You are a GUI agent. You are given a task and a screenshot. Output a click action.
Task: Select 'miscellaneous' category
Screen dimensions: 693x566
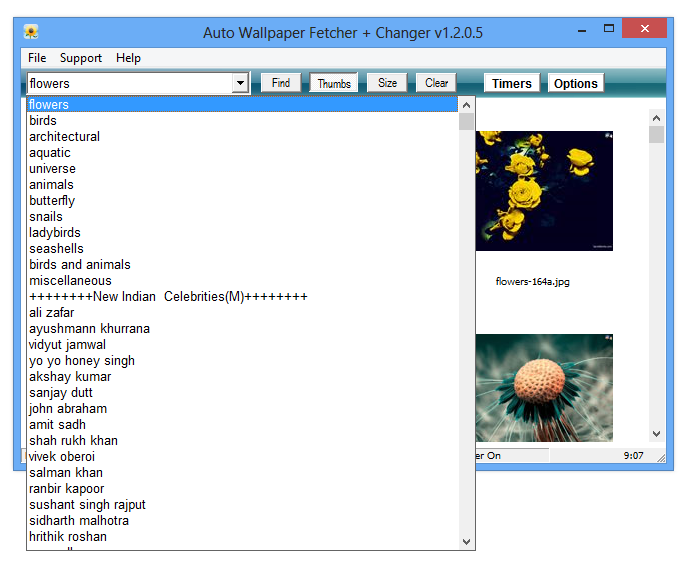(243, 281)
